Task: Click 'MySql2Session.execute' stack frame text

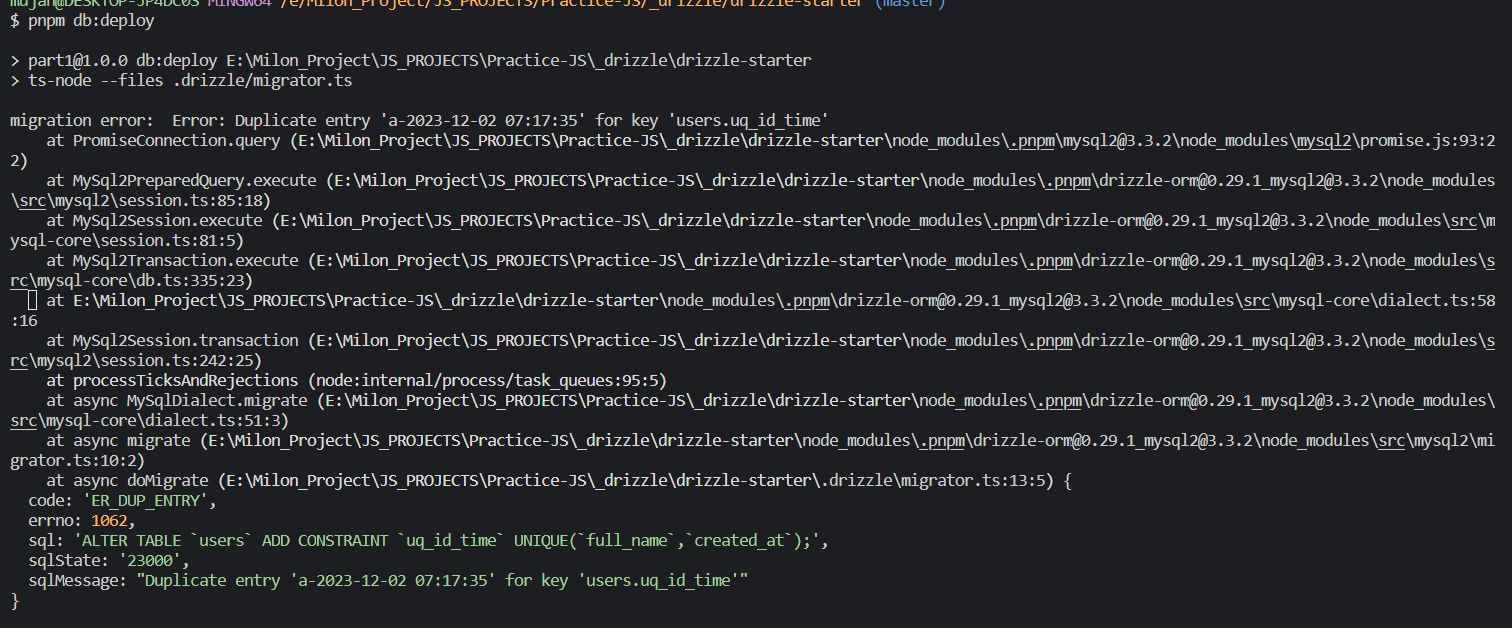Action: [168, 220]
